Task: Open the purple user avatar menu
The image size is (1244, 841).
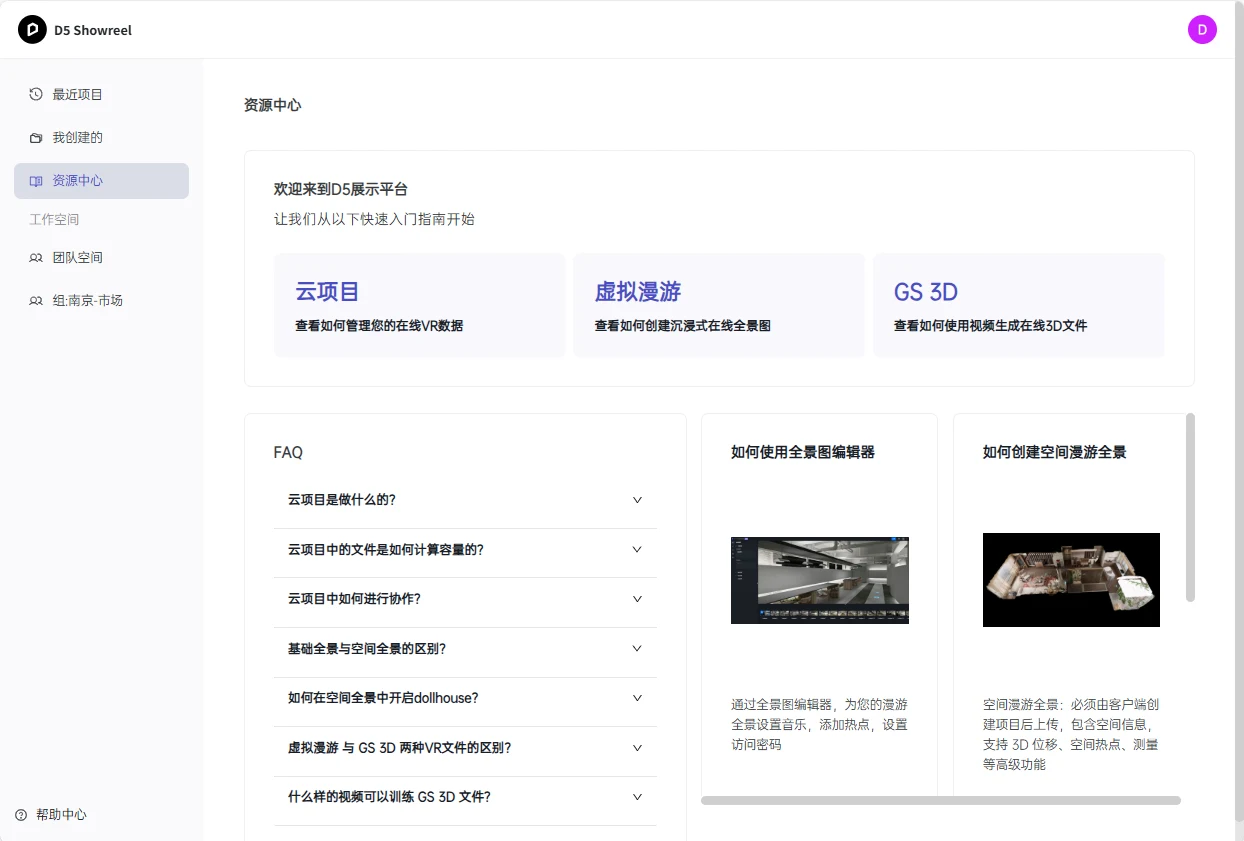Action: (x=1202, y=30)
